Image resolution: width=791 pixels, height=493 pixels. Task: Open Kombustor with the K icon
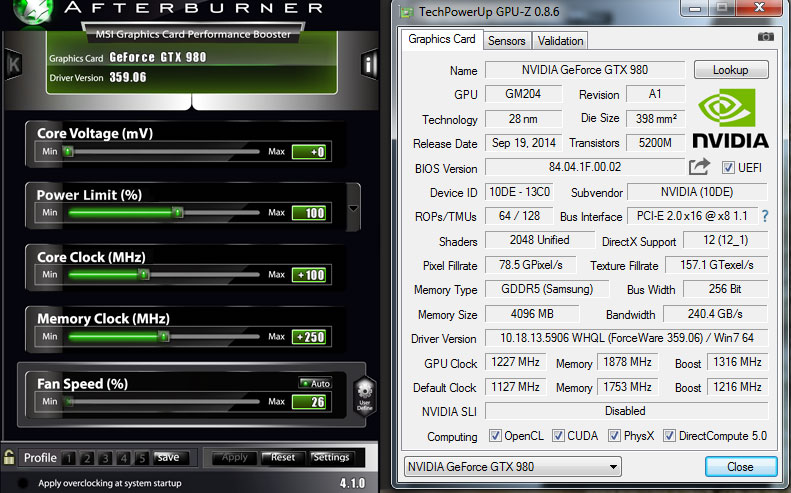pyautogui.click(x=14, y=64)
